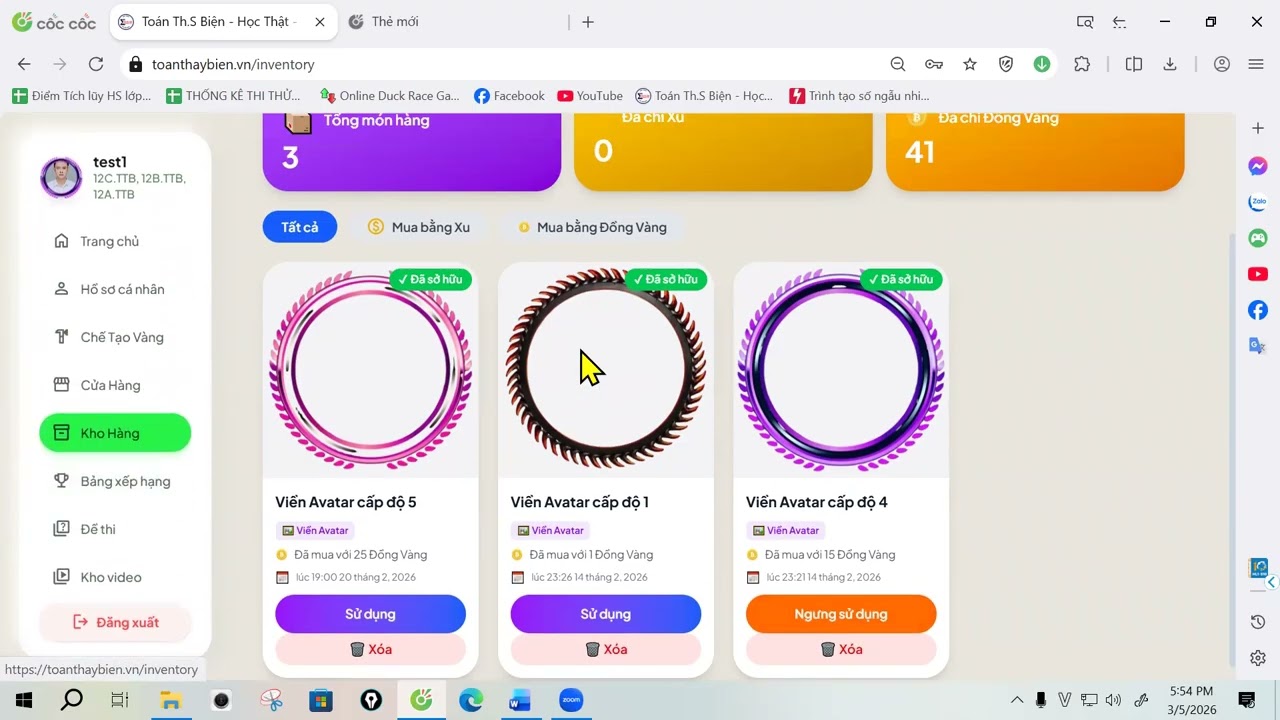Click the test1 user avatar photo
Viewport: 1280px width, 720px height.
tap(61, 177)
